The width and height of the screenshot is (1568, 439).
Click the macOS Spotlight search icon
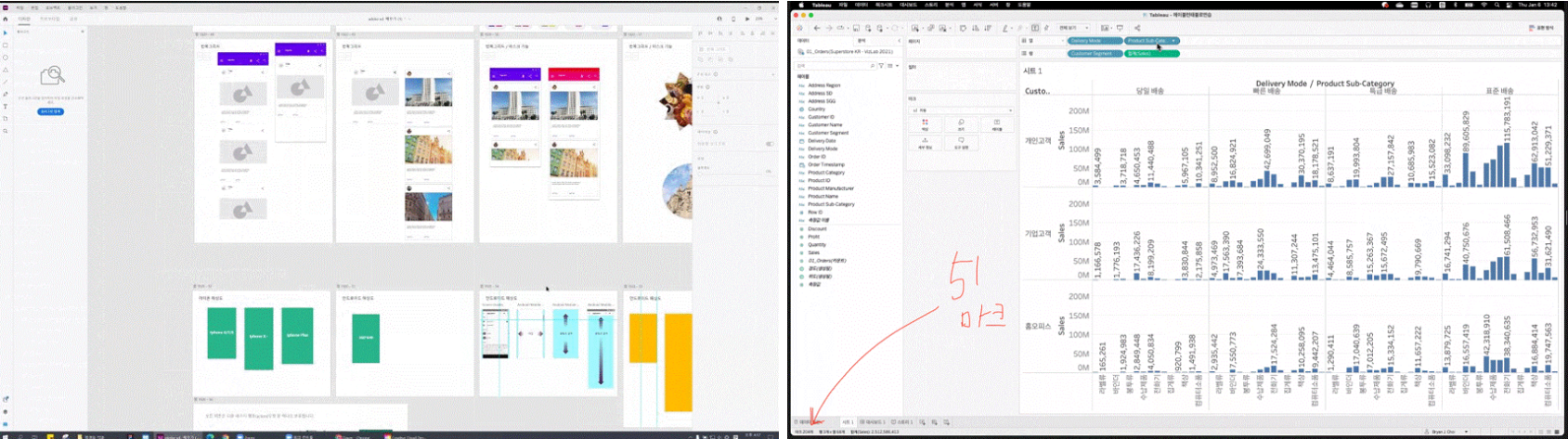(x=1497, y=5)
